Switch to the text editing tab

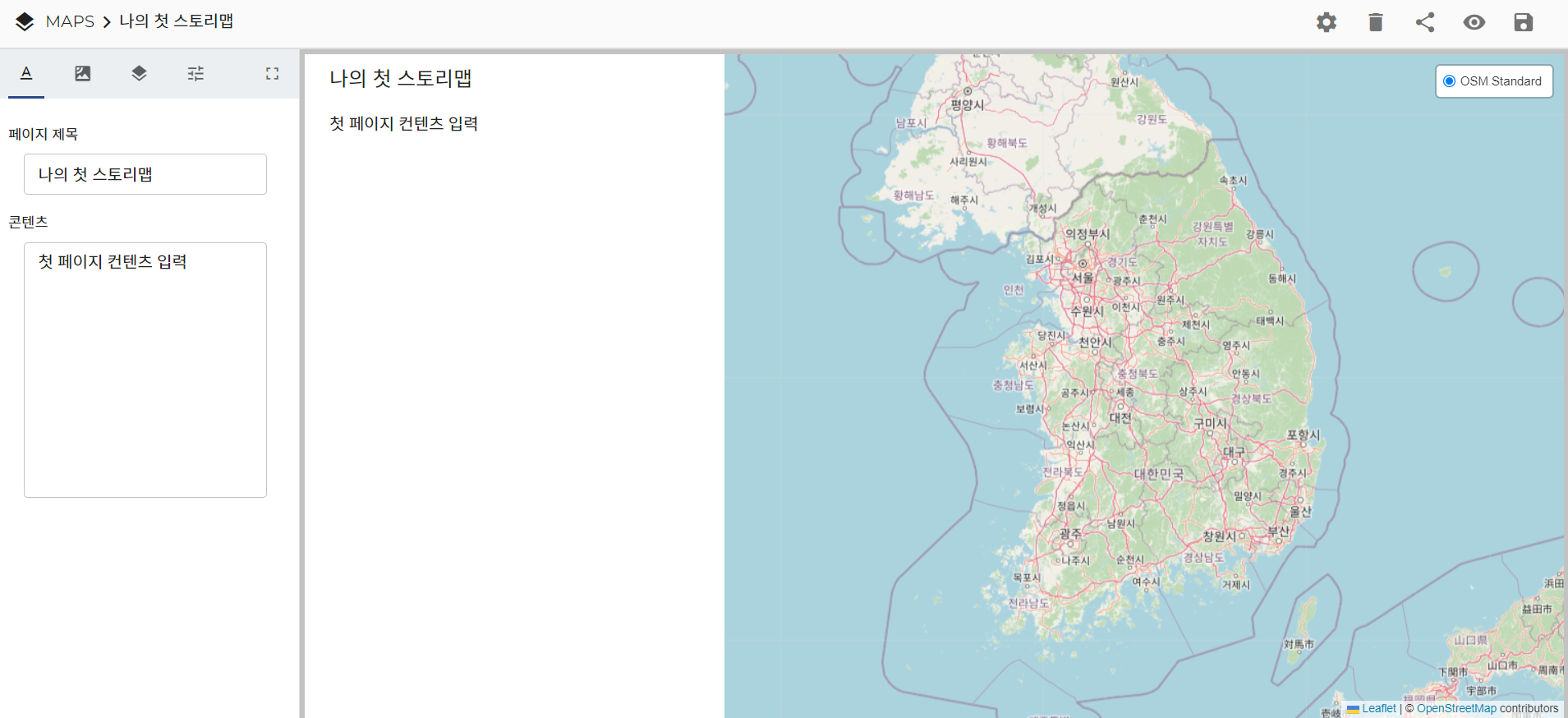pos(26,74)
